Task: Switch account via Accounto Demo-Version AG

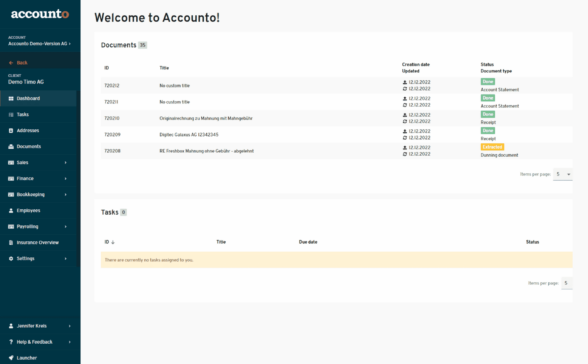Action: tap(39, 44)
